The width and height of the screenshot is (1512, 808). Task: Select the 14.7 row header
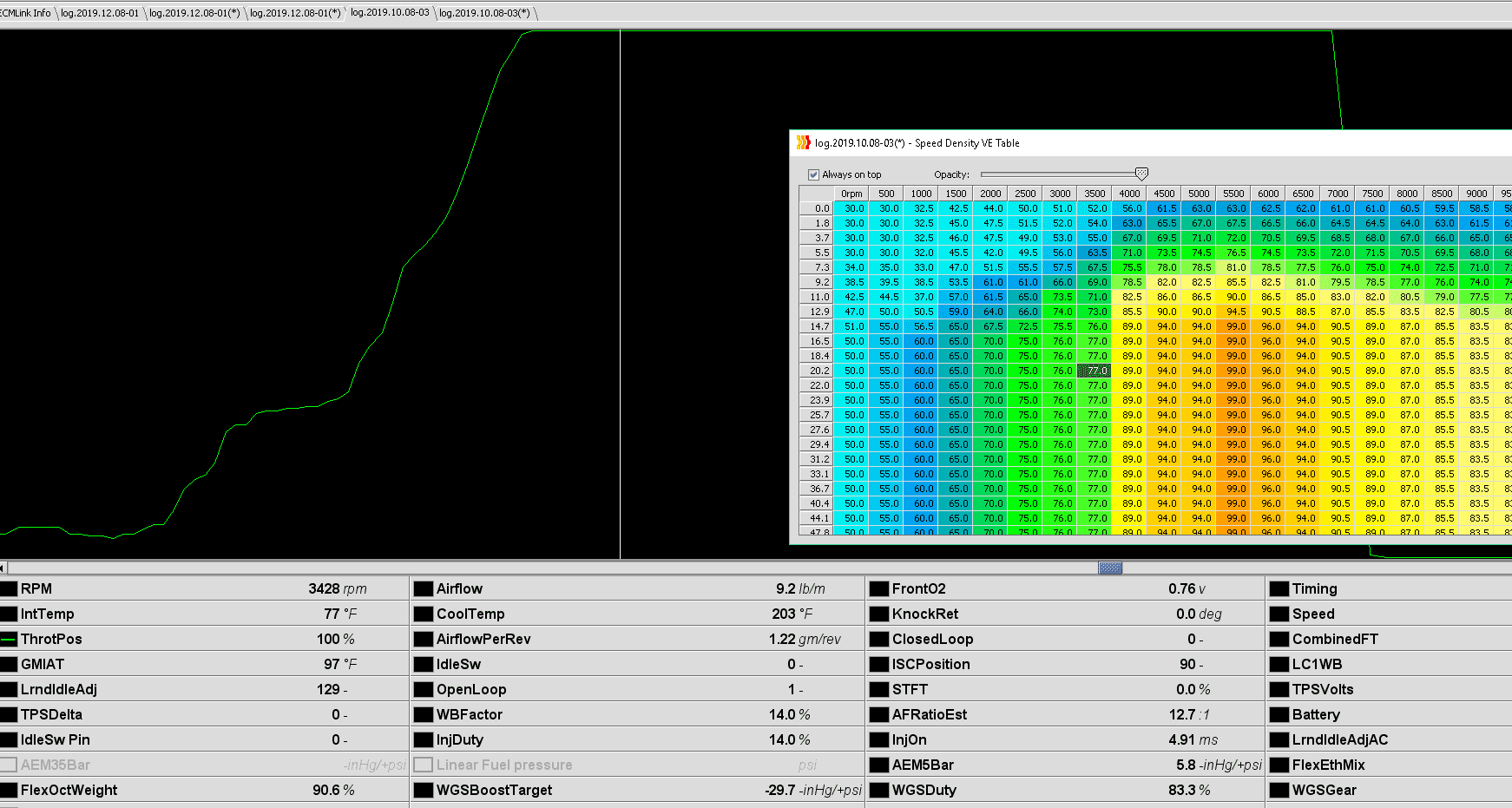pos(817,326)
